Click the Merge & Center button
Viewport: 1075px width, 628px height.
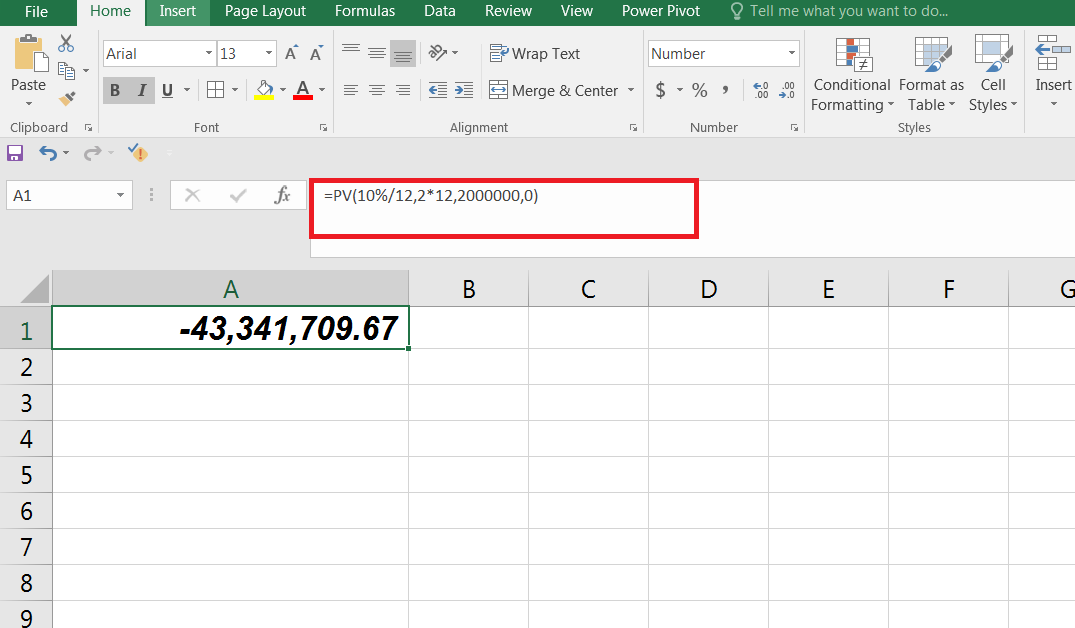pos(555,90)
